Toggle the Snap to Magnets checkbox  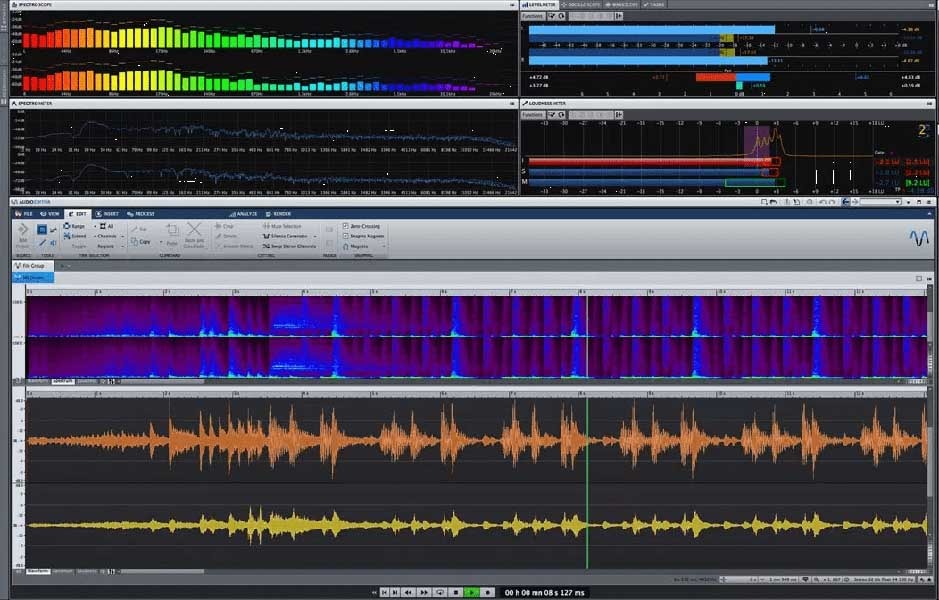click(346, 236)
